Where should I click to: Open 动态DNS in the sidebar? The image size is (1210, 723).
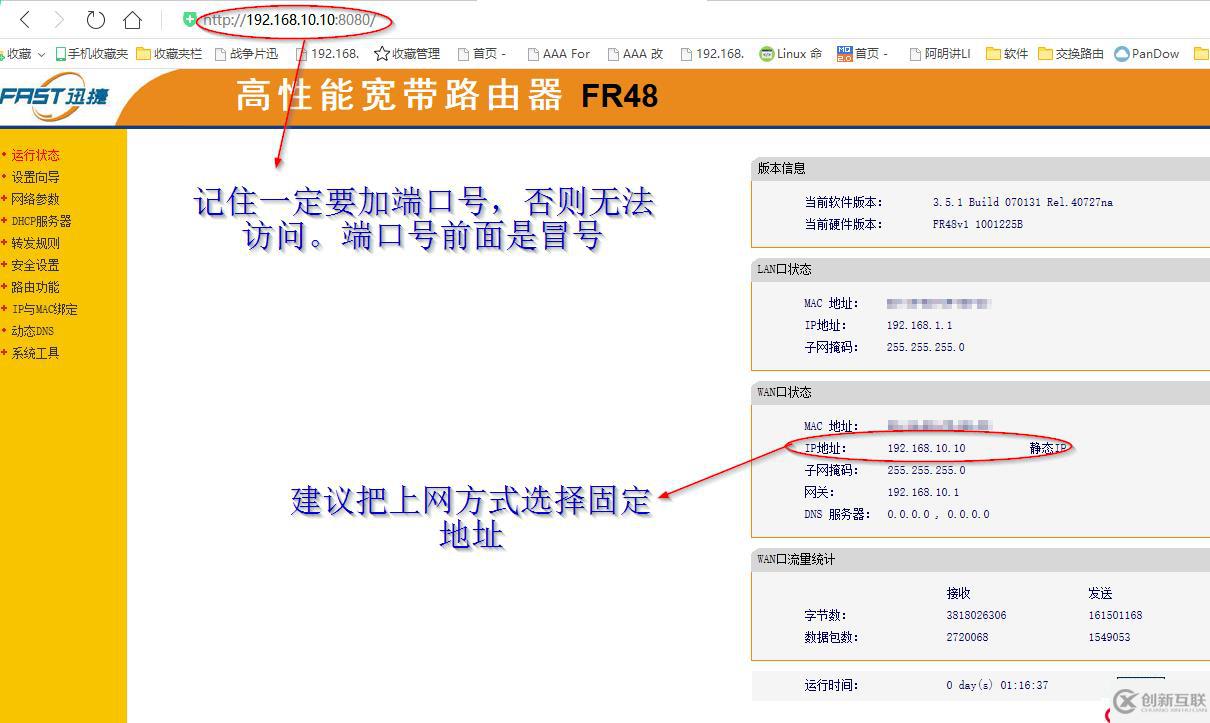(x=32, y=331)
